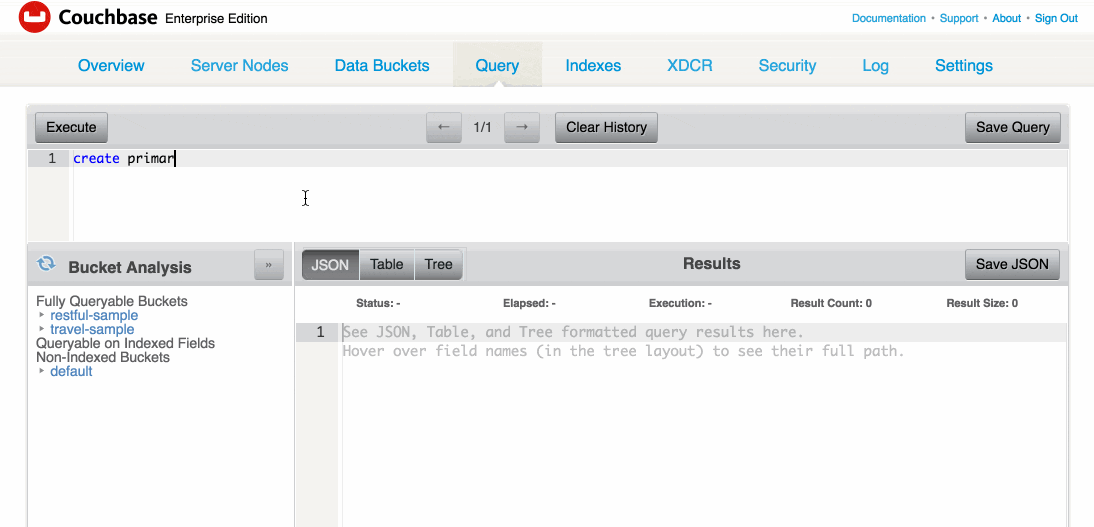The image size is (1094, 527).
Task: Click the Execute button
Action: tap(71, 127)
